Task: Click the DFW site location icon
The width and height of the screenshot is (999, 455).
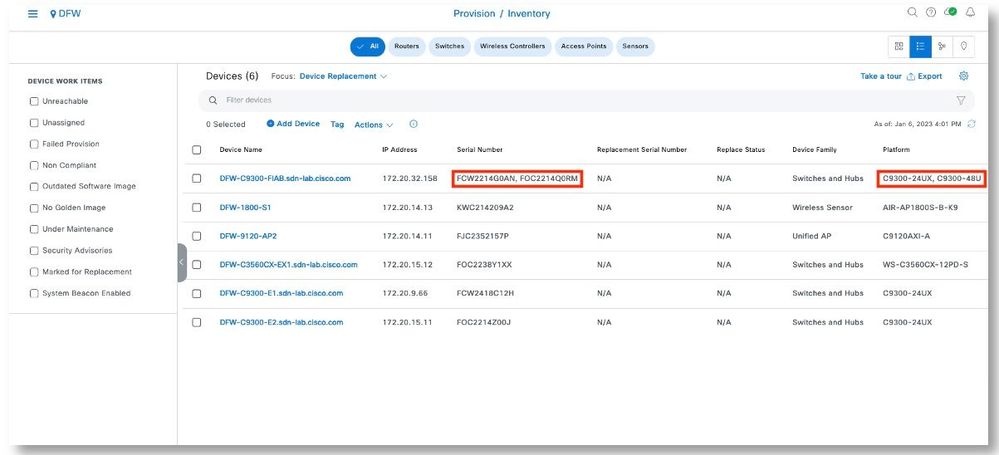Action: 53,13
